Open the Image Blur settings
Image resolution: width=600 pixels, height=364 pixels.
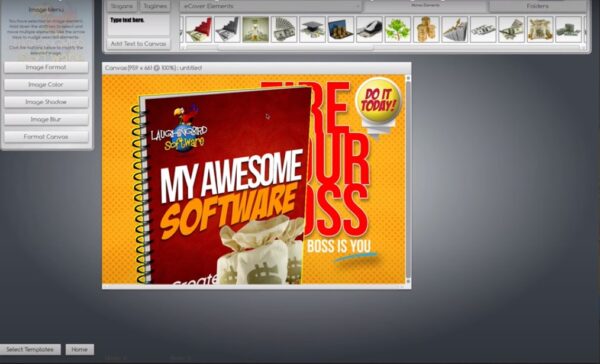[x=46, y=119]
